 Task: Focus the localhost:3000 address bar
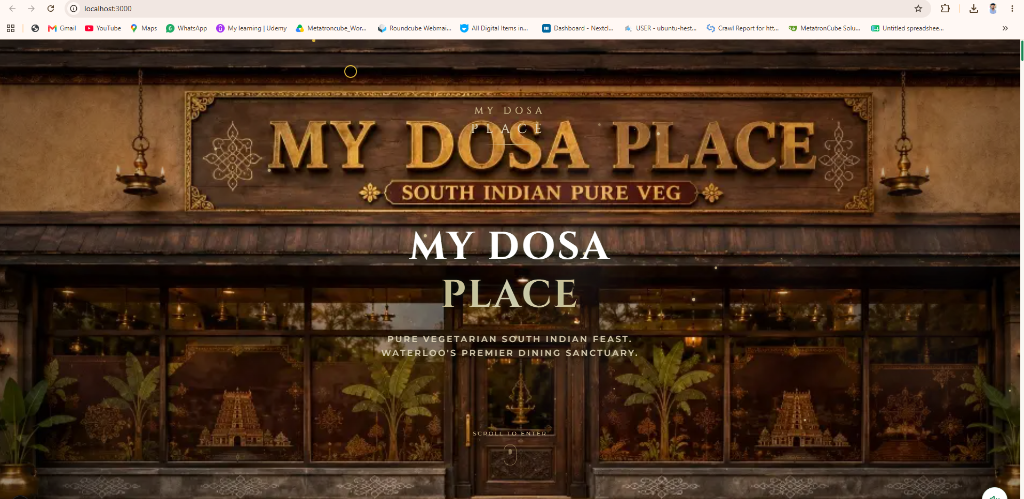[x=496, y=8]
